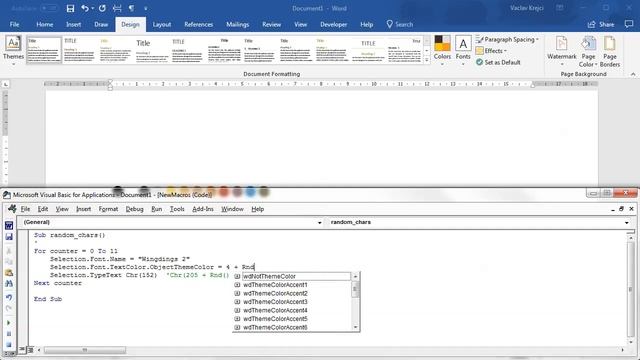Screen dimensions: 640x360
Task: Click Set as Default
Action: (498, 62)
